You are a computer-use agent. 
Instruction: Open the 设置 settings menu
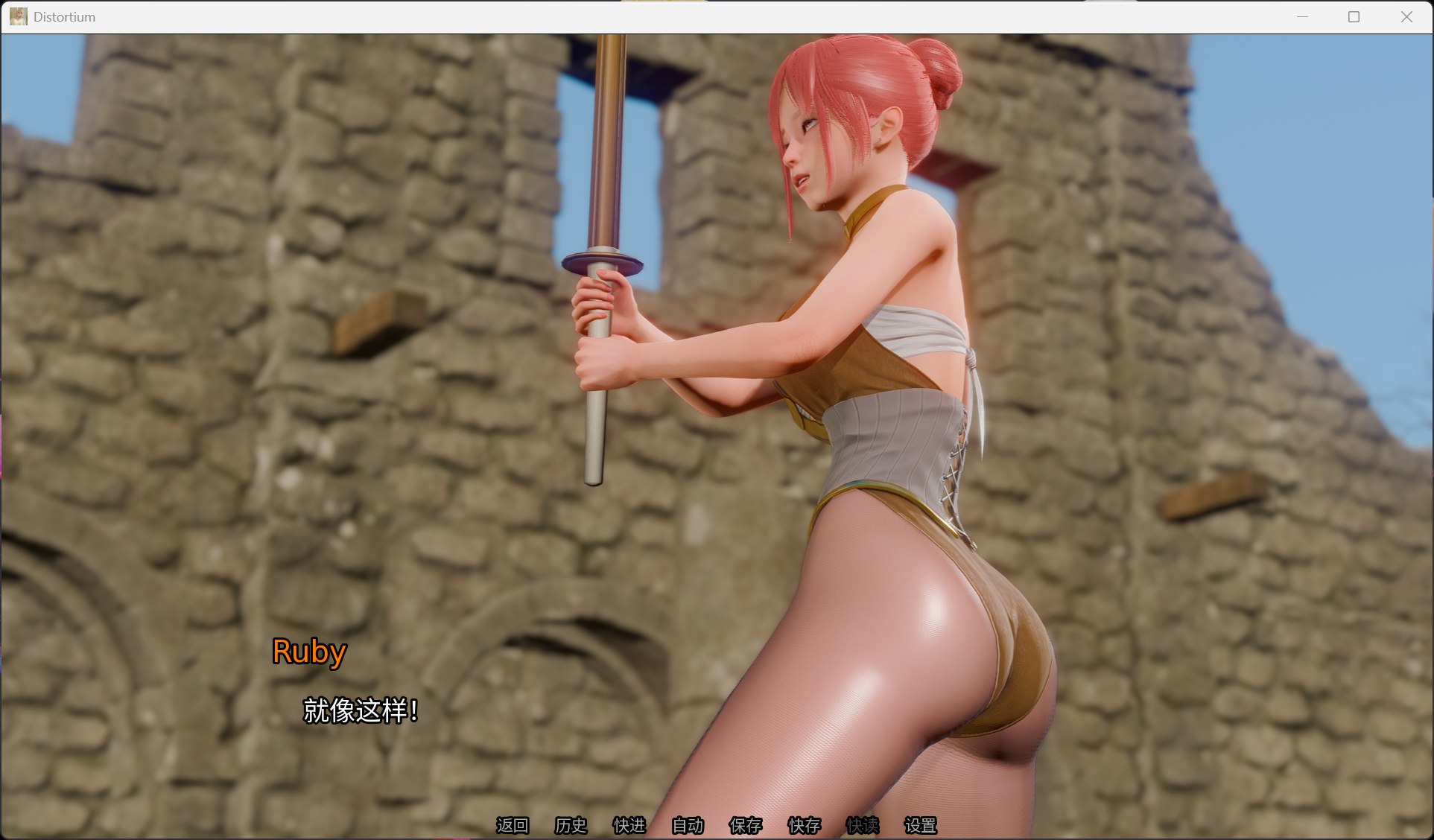coord(920,825)
